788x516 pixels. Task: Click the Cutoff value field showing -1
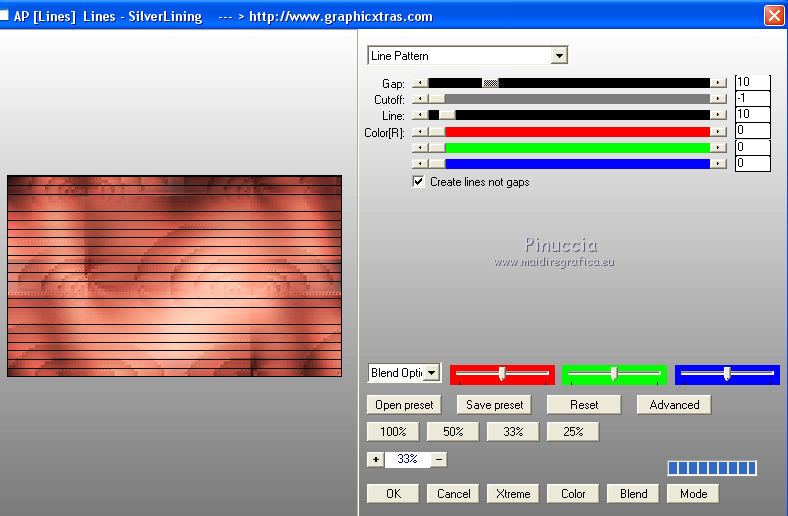[752, 98]
